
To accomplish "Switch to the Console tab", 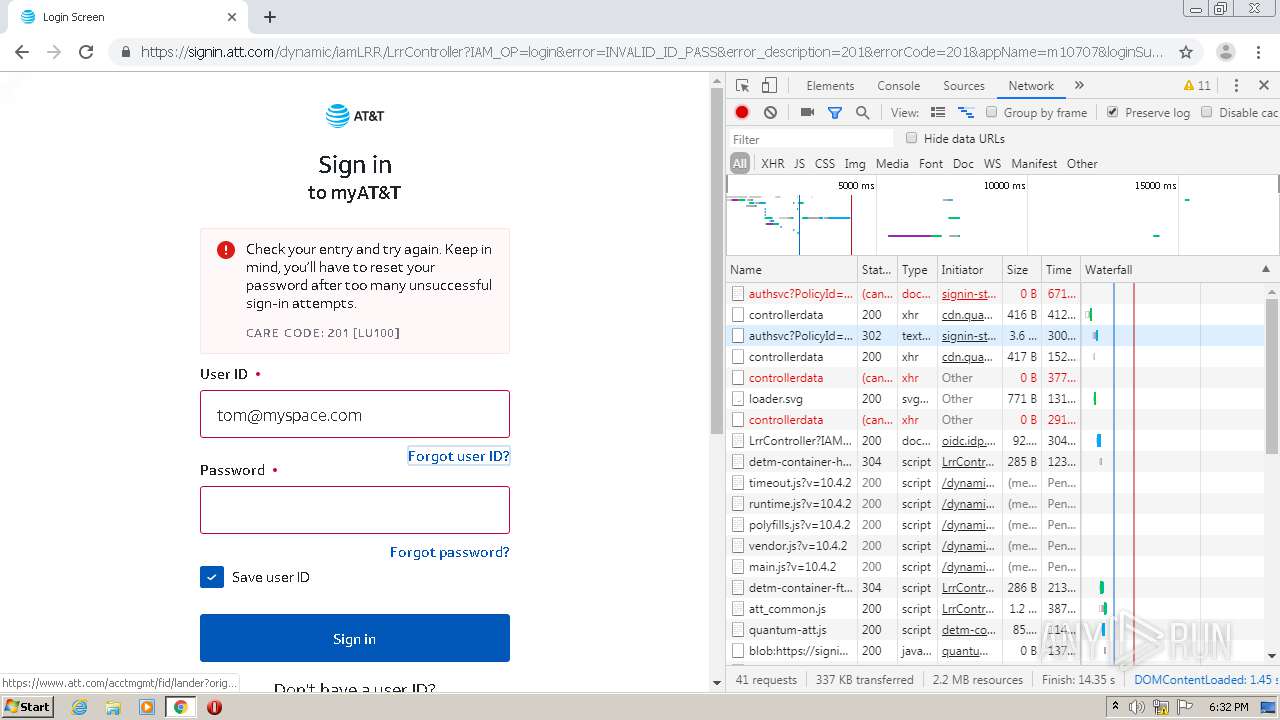I will tap(898, 86).
